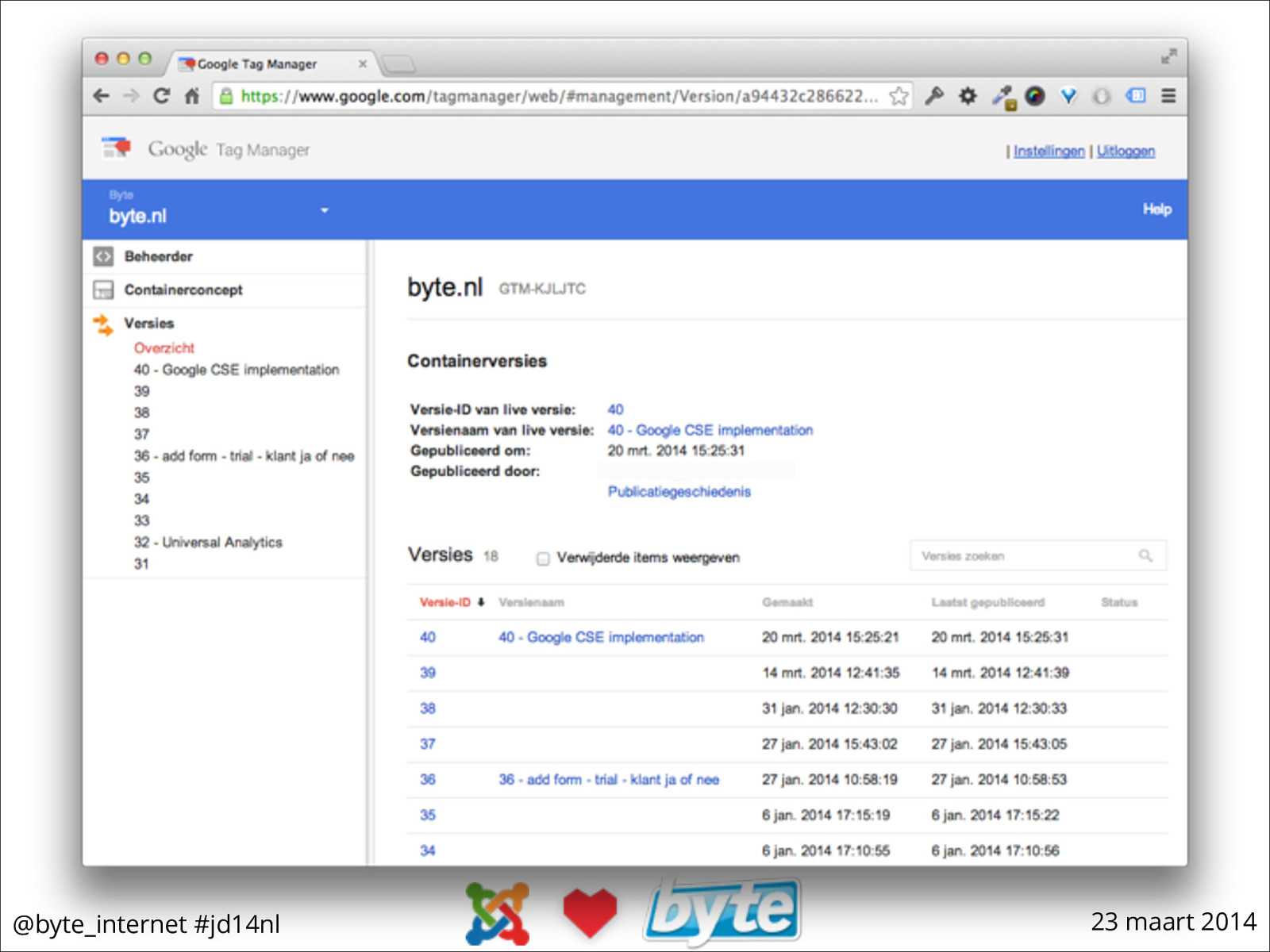Open version ID 40 in the table
This screenshot has width=1270, height=952.
click(x=427, y=637)
